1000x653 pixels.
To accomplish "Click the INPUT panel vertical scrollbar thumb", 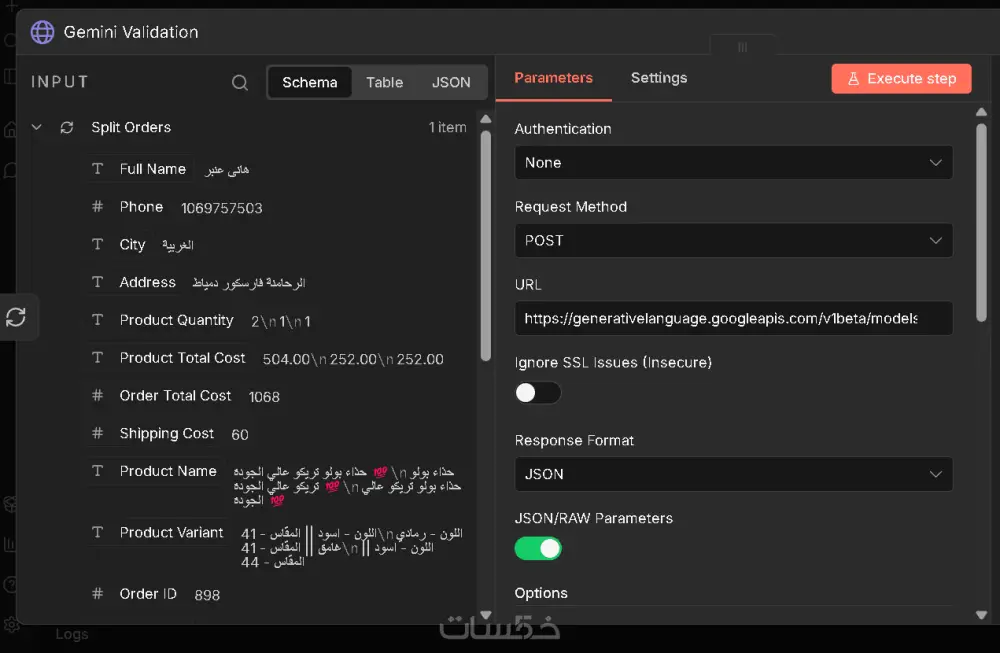I will (486, 246).
